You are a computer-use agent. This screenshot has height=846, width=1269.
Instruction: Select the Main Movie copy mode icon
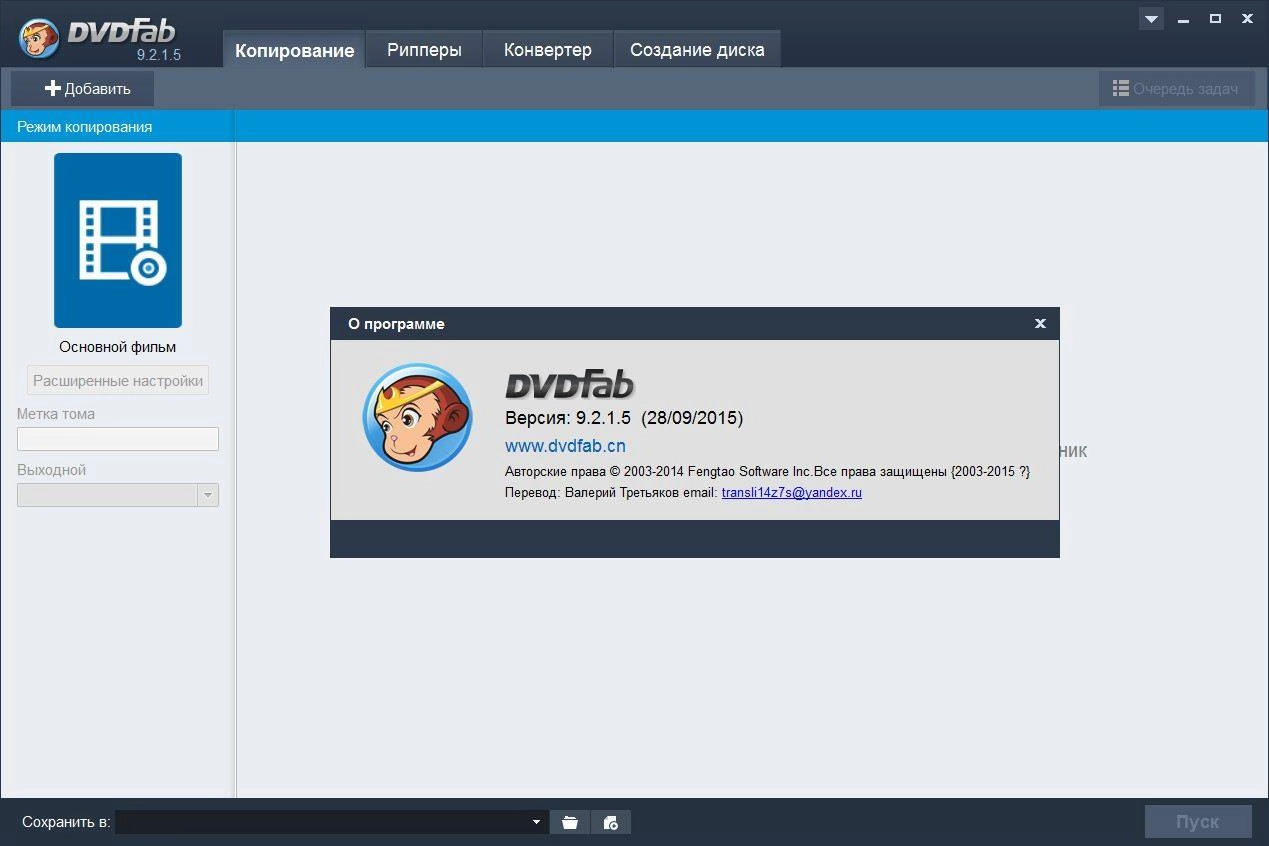point(118,240)
